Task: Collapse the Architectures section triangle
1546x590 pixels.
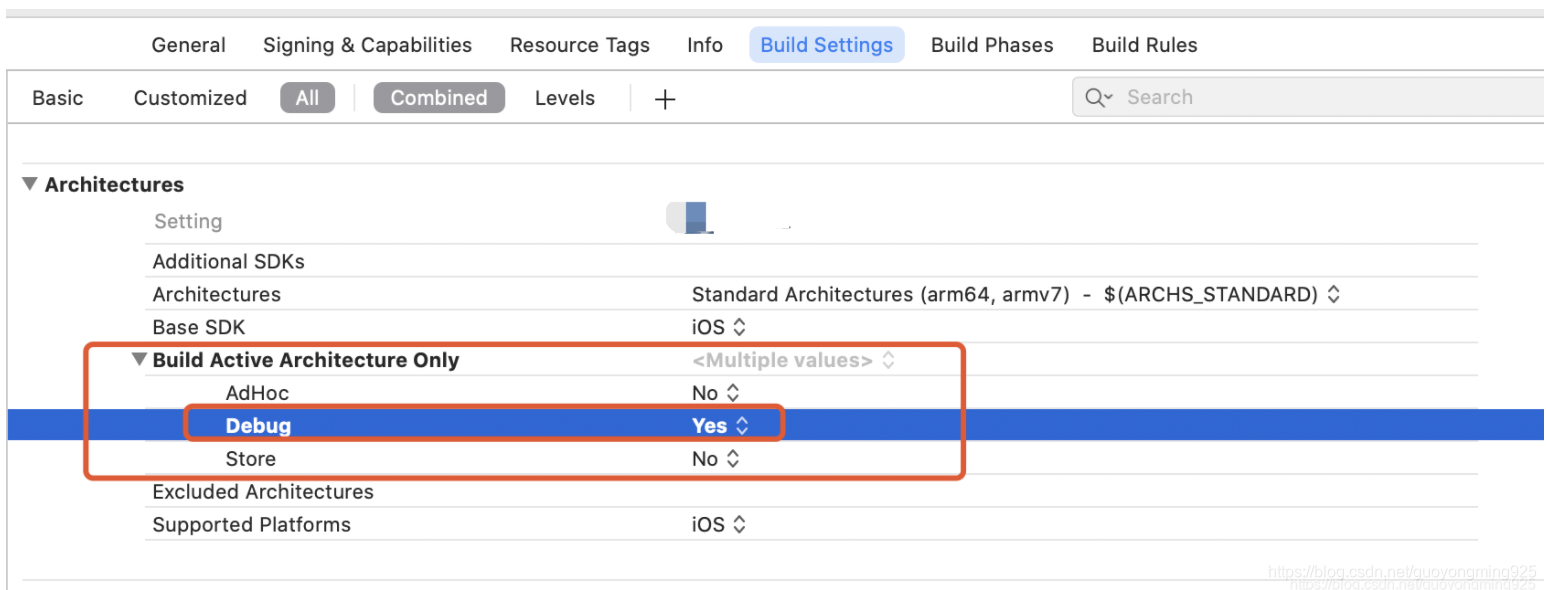Action: 29,184
